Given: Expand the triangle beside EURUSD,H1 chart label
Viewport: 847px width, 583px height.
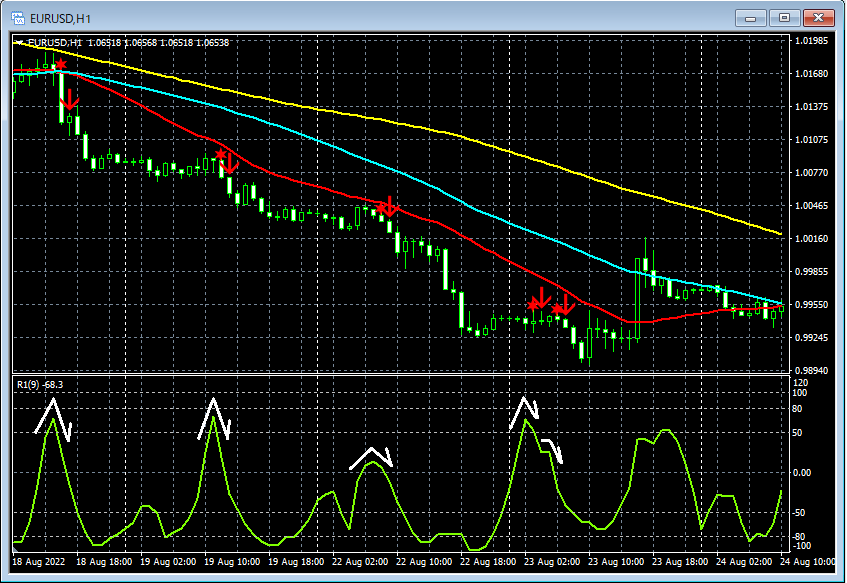Looking at the screenshot, I should 19,43.
